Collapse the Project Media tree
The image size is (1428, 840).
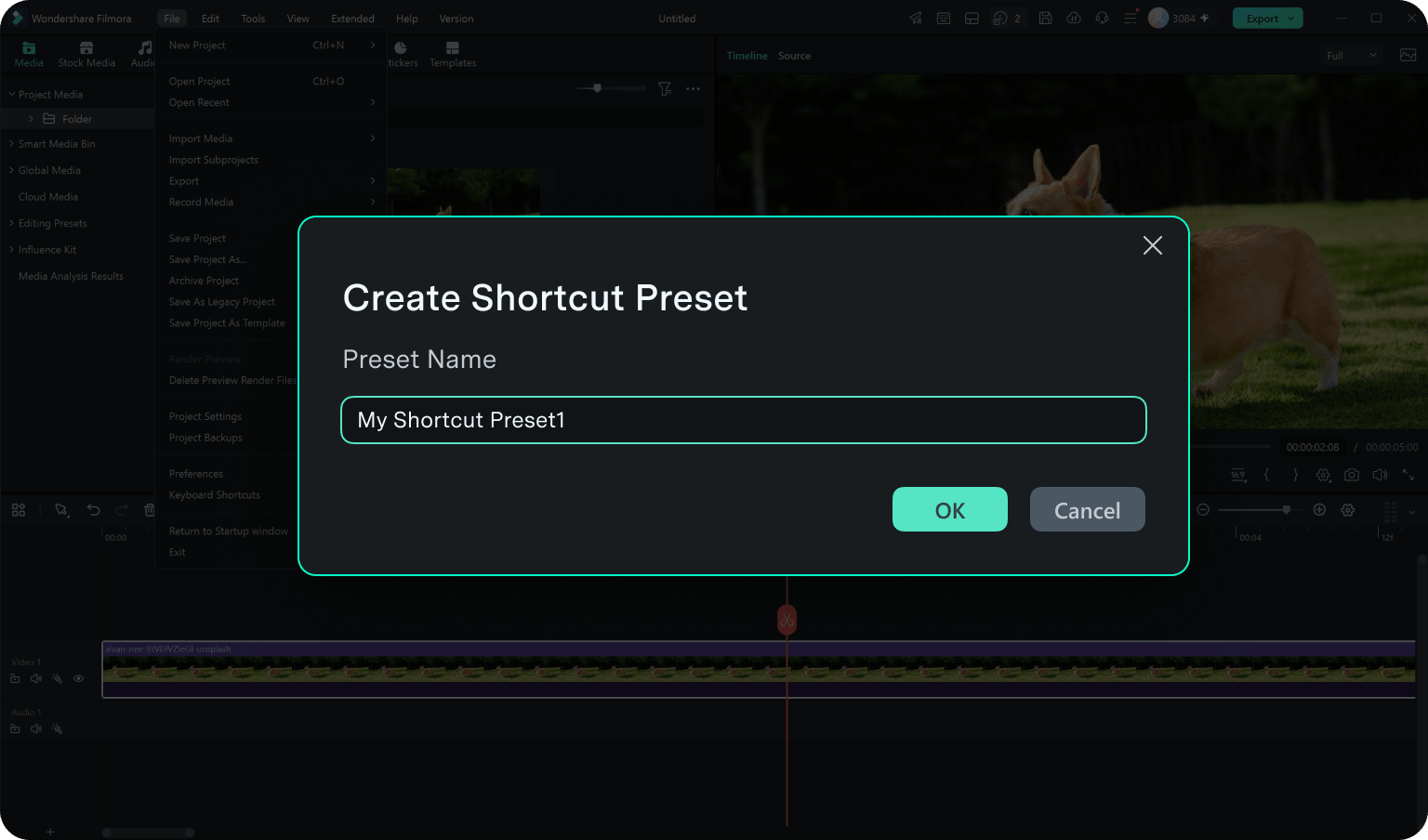pos(12,94)
